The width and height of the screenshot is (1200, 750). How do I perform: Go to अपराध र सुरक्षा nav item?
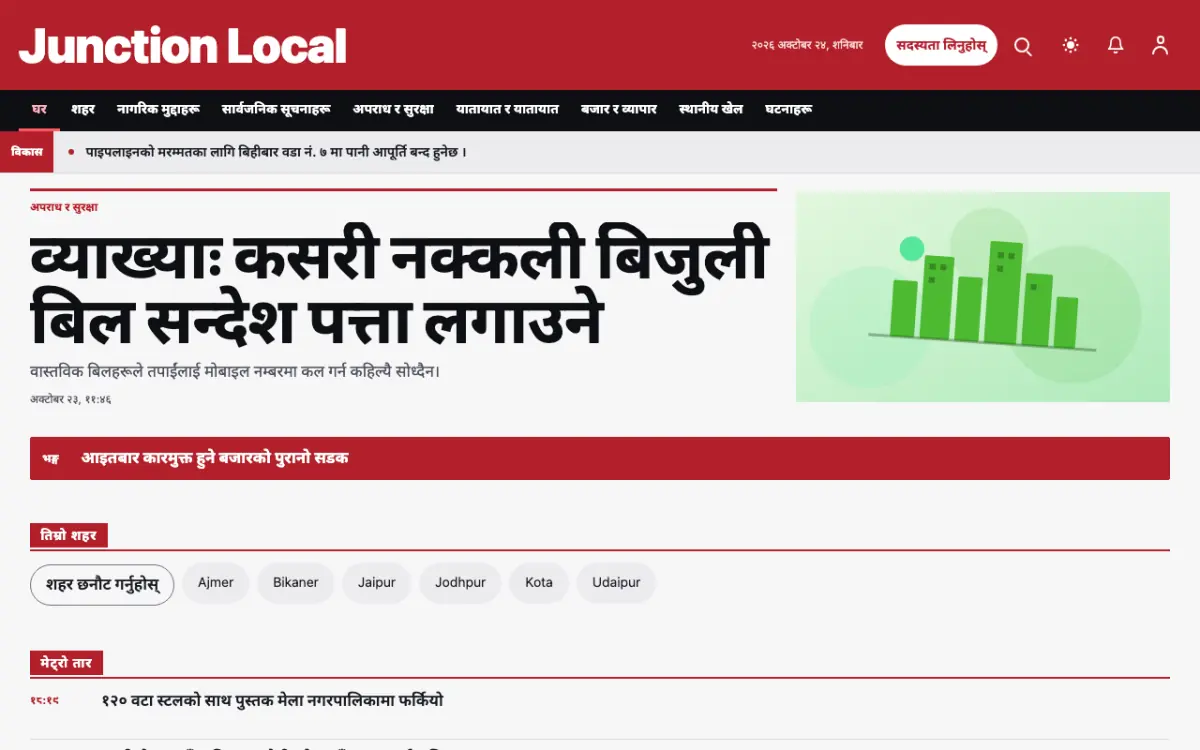point(393,110)
